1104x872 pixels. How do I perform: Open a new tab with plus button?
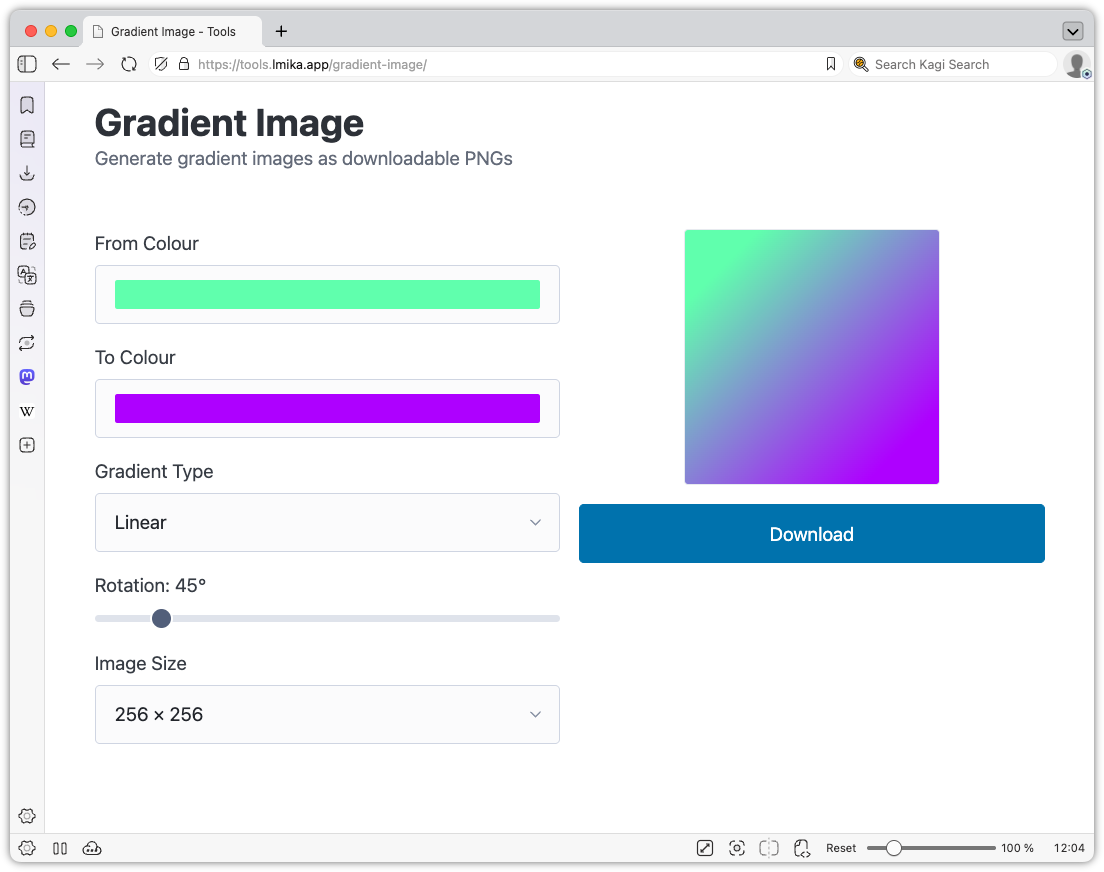(x=281, y=31)
